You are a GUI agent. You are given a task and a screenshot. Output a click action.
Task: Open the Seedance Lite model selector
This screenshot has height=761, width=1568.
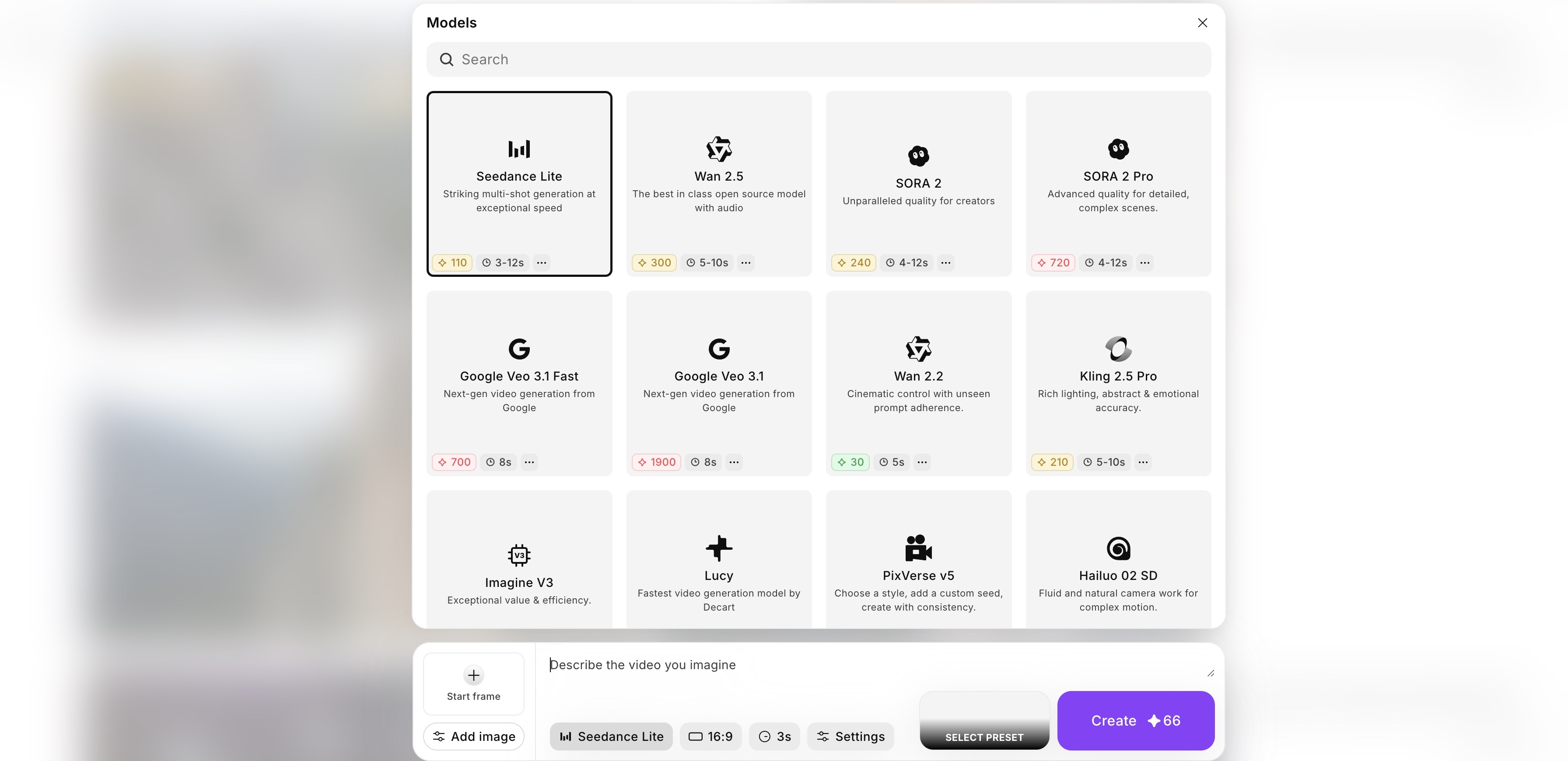pyautogui.click(x=610, y=737)
